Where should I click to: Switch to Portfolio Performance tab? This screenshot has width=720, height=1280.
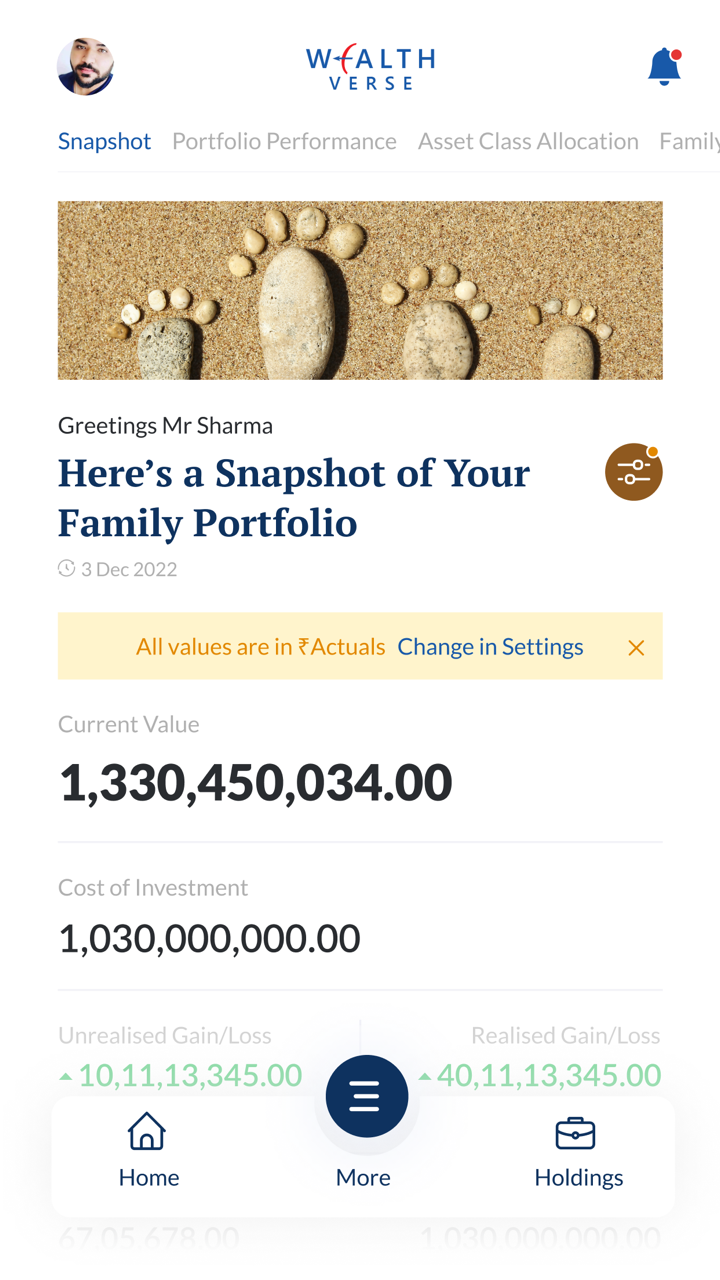[284, 141]
